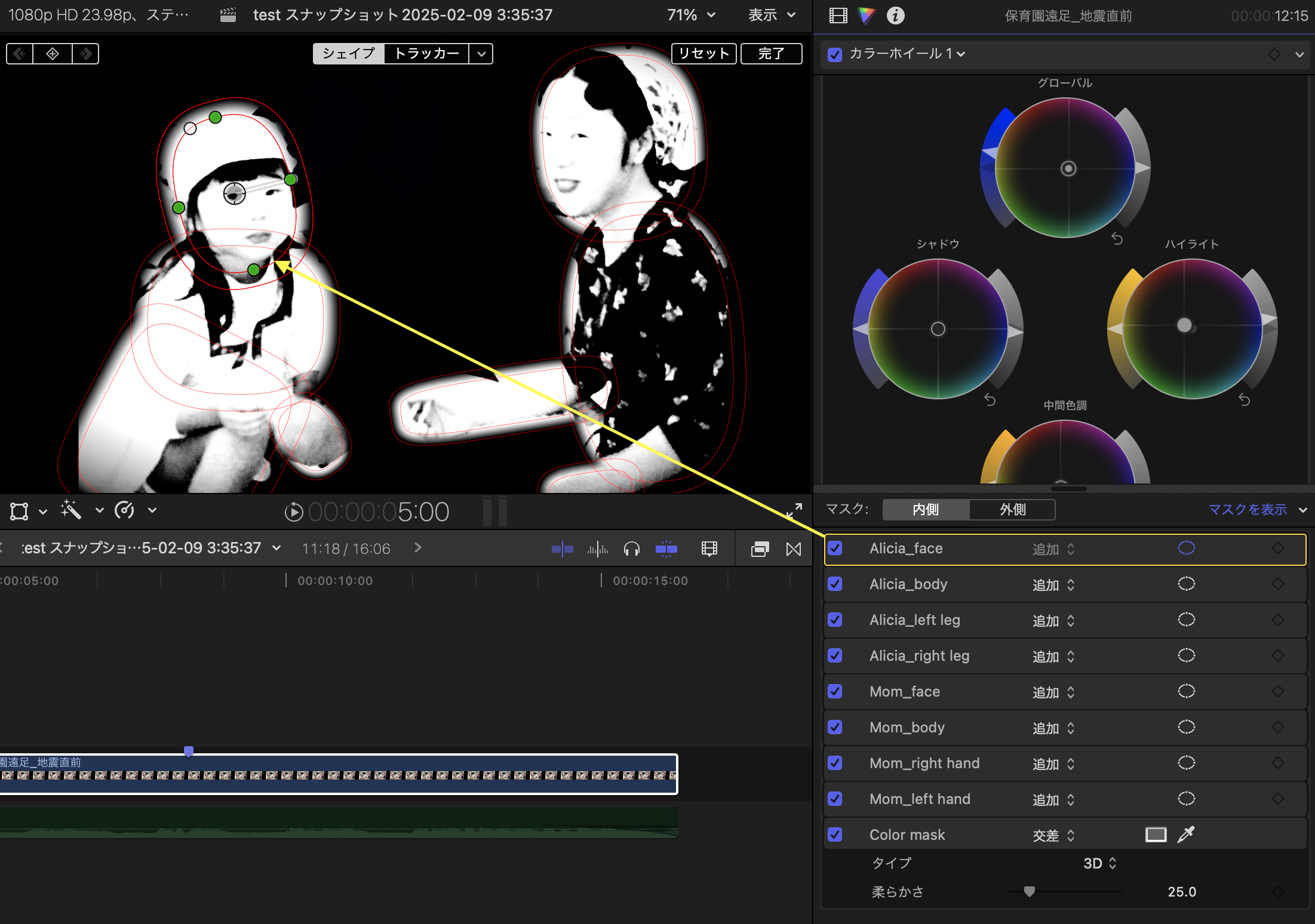Toggle the Color Wheels 1 effect checkbox
This screenshot has height=924, width=1315.
835,54
